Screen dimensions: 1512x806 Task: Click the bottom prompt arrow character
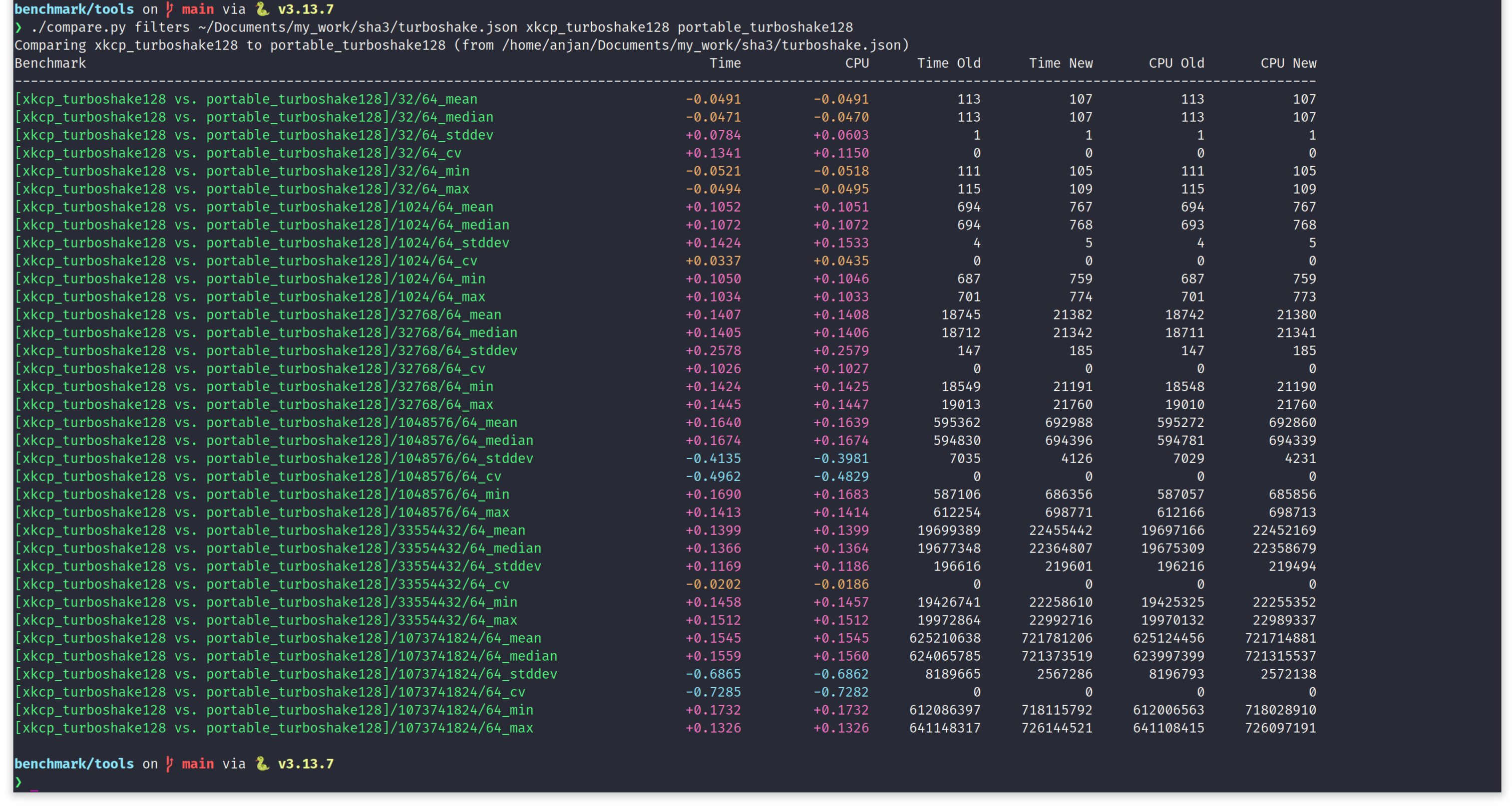(18, 782)
